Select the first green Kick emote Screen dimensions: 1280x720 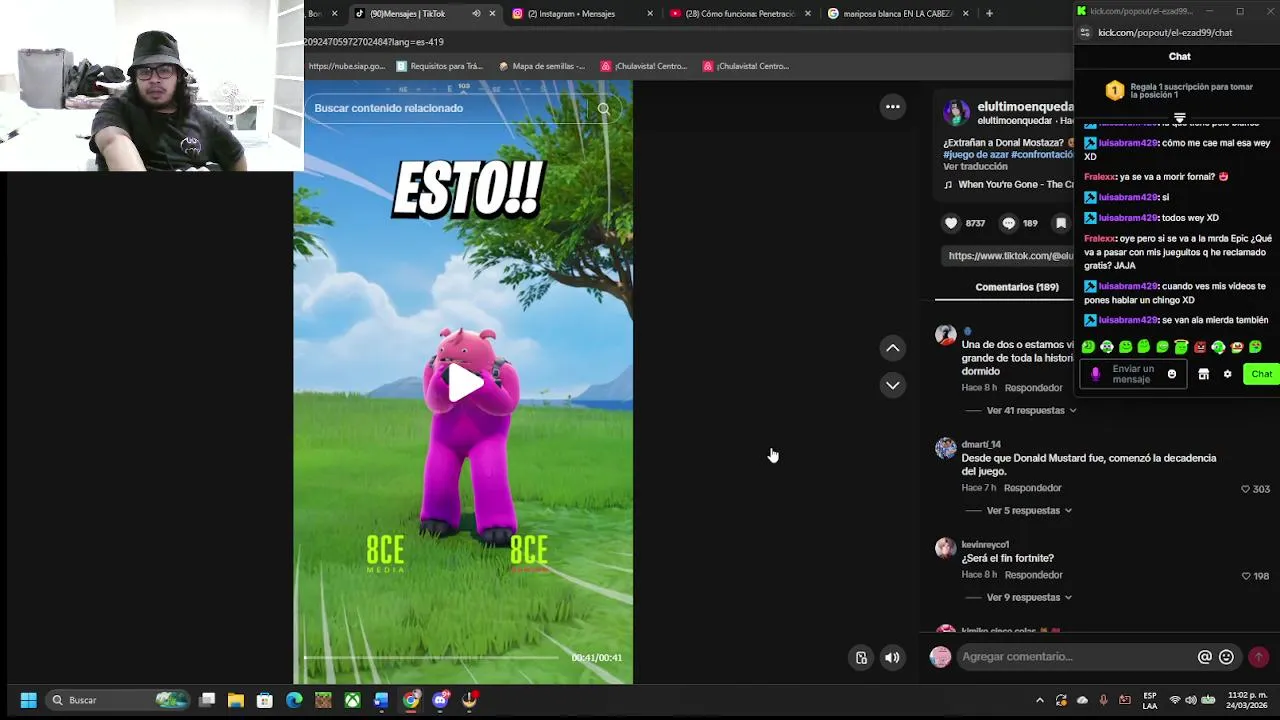tap(1088, 347)
